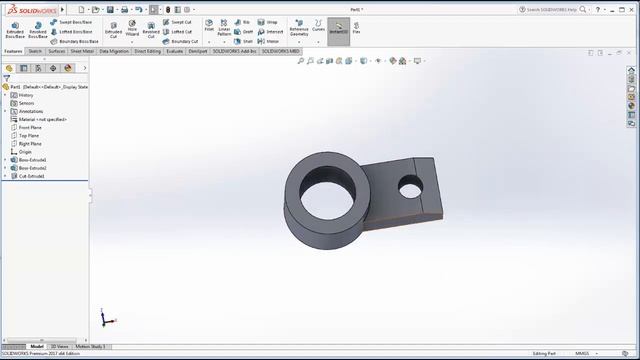Open the SOLIDWORKS Add-Ins tab
Image resolution: width=640 pixels, height=360 pixels.
(234, 51)
